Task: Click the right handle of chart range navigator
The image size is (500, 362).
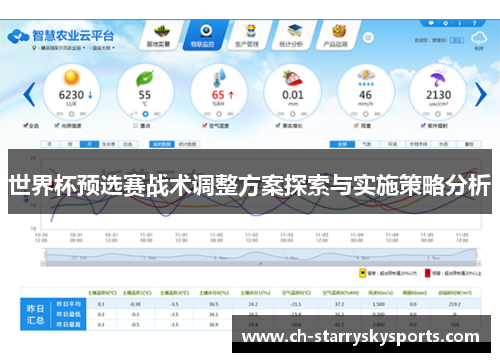Action: [x=476, y=255]
